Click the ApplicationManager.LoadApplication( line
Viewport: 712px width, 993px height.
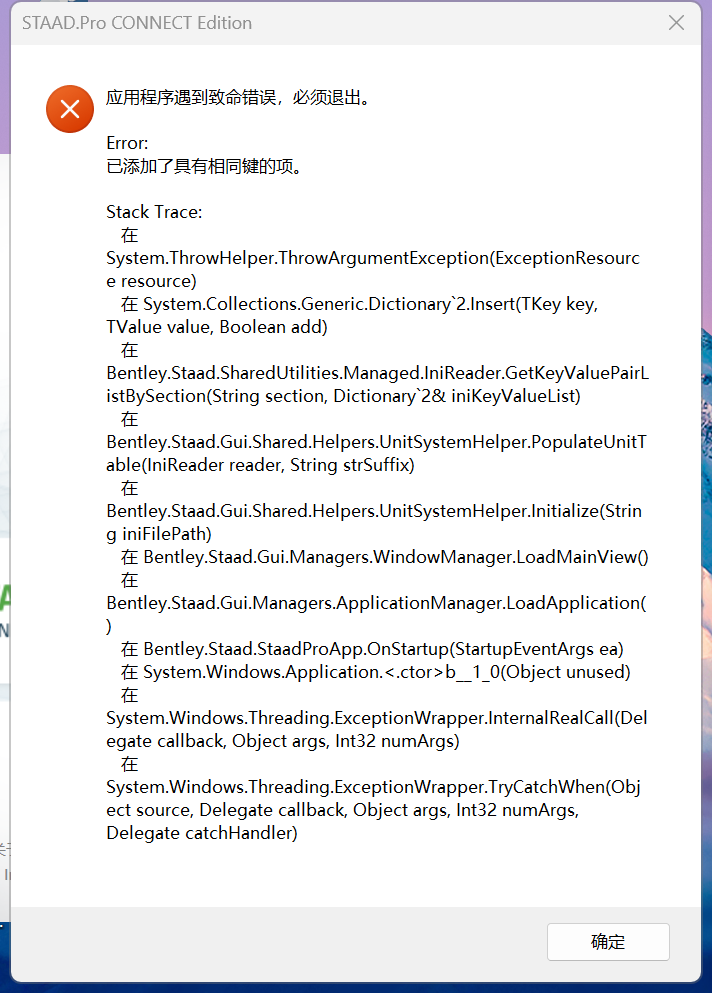(x=376, y=603)
